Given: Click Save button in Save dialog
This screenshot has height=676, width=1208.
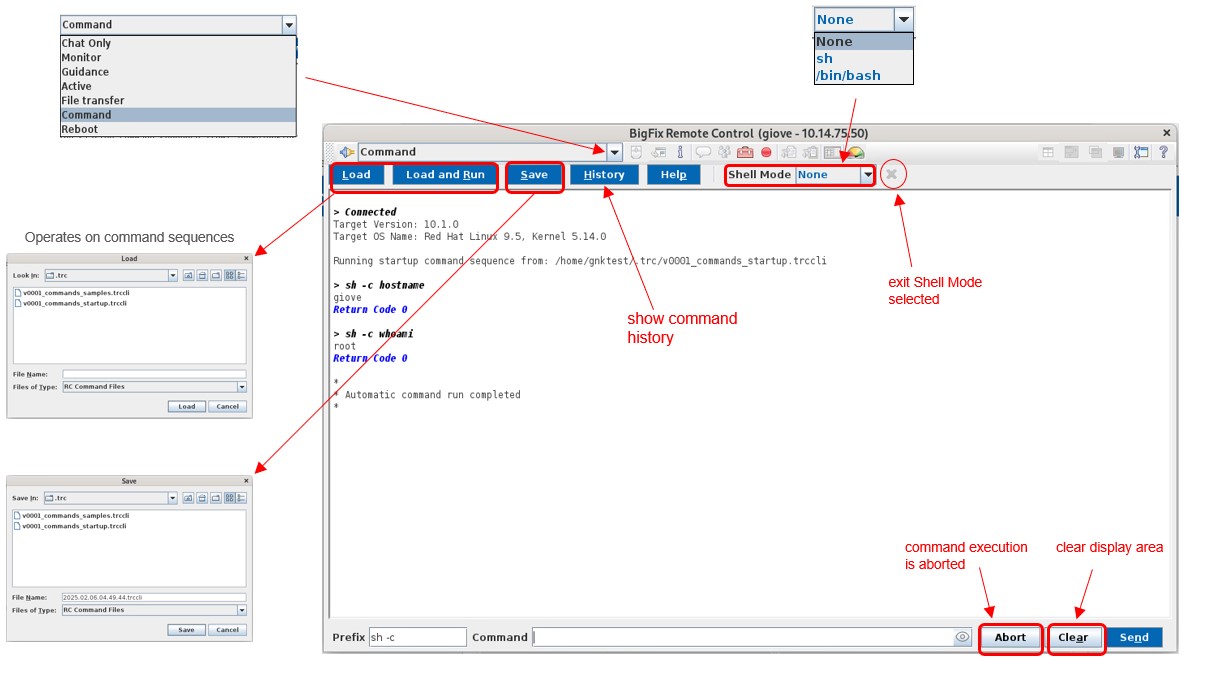Looking at the screenshot, I should tap(187, 629).
